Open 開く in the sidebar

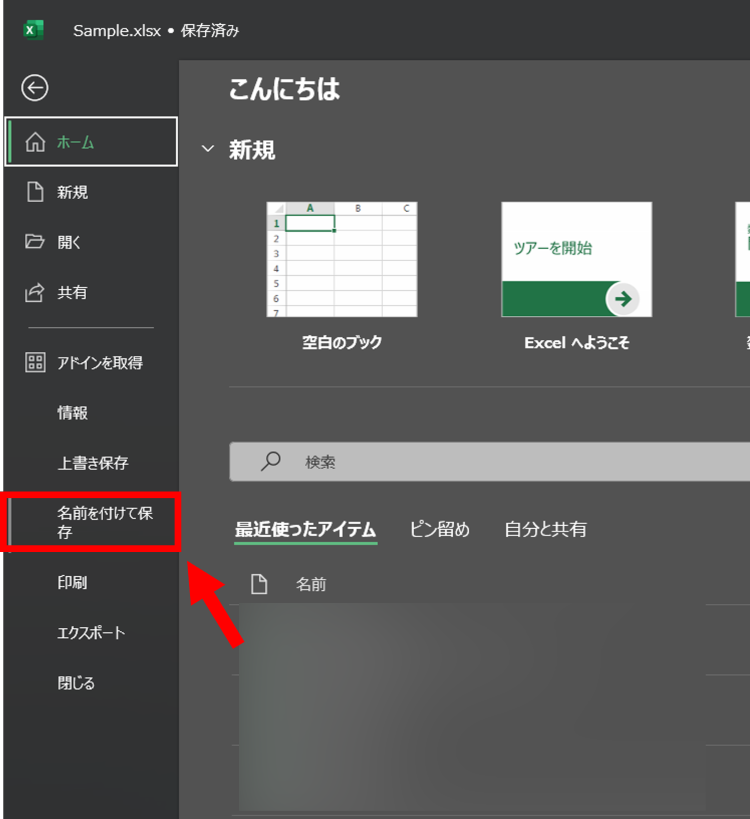click(91, 242)
